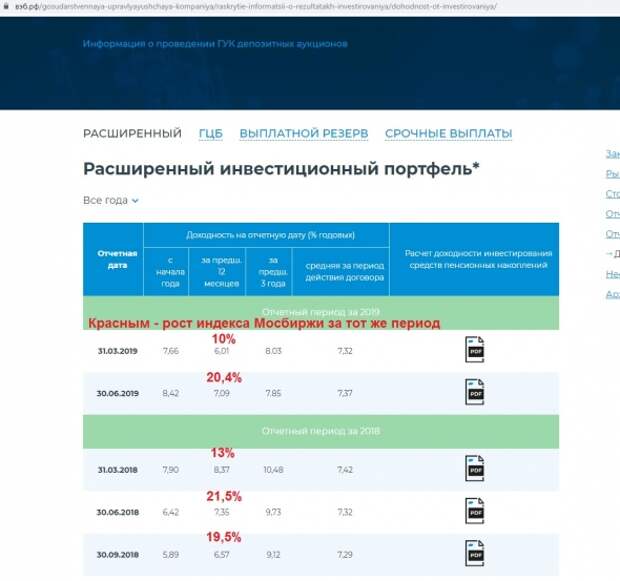This screenshot has height=581, width=620.
Task: Select date cell 30.09.2018
Action: click(117, 555)
